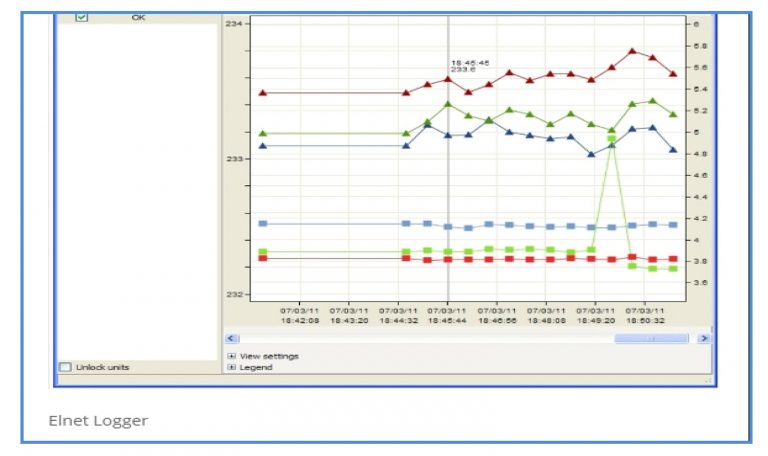Enable the Unlock units checkbox
This screenshot has width=768, height=456.
coord(66,367)
